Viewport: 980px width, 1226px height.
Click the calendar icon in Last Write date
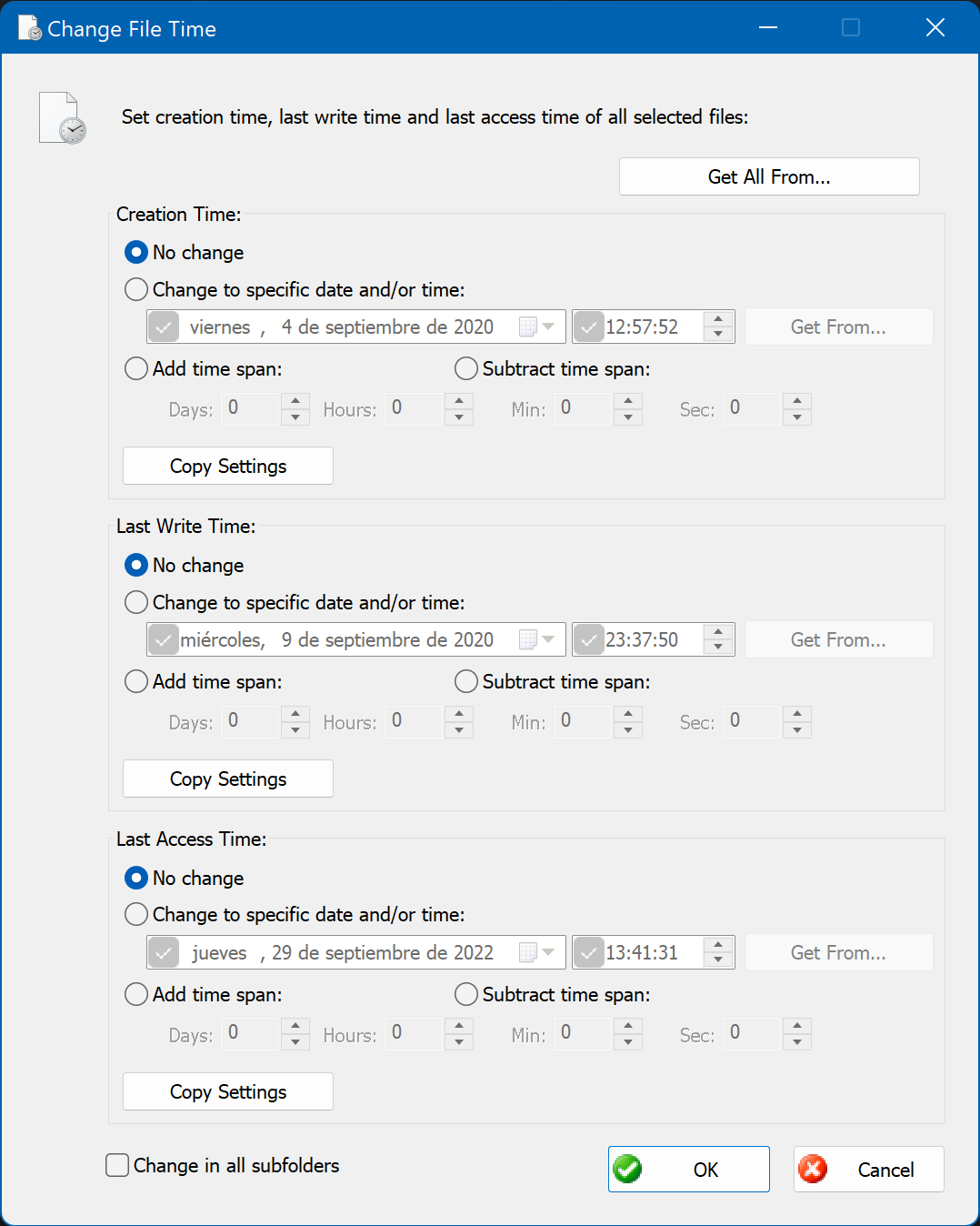click(527, 639)
